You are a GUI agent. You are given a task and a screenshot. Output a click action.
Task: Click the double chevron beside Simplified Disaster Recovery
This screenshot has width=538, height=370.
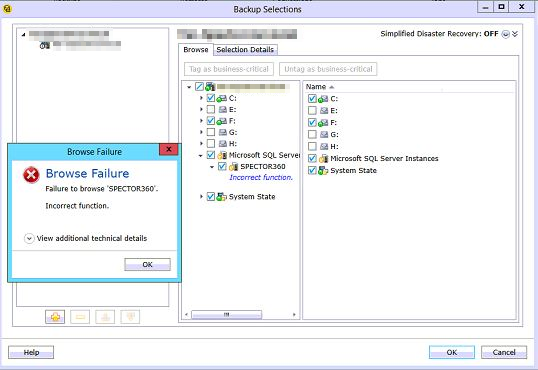point(515,34)
